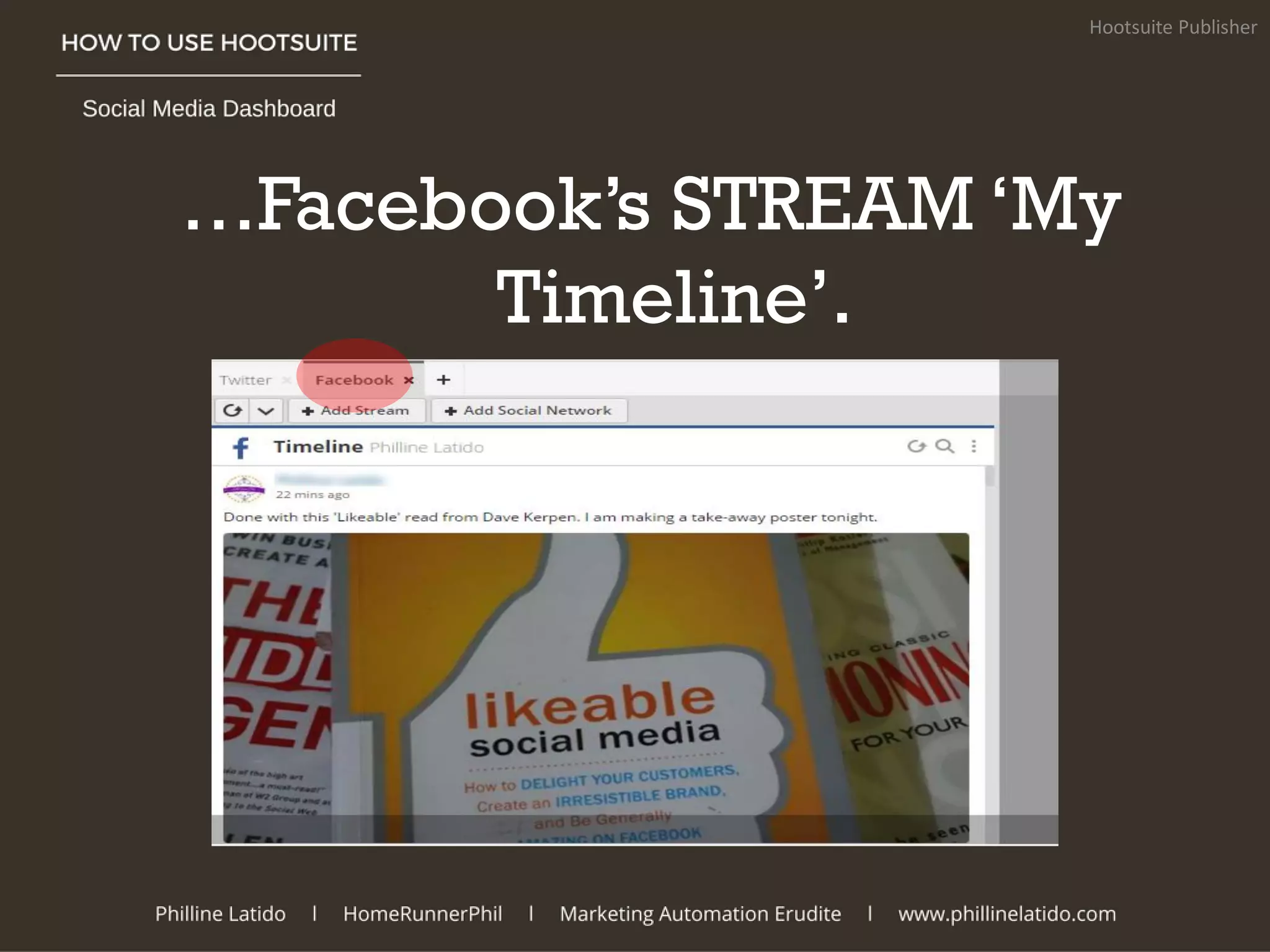Close the Facebook tab with the x

(x=409, y=380)
